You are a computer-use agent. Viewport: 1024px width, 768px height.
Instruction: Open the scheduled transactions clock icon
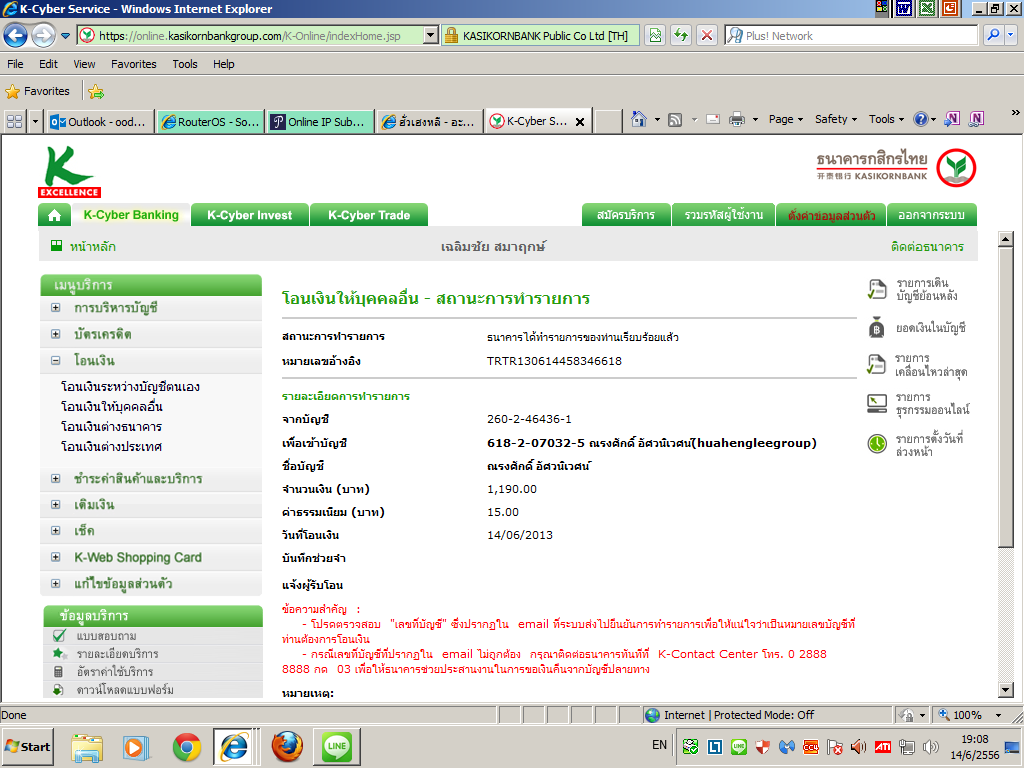[876, 444]
